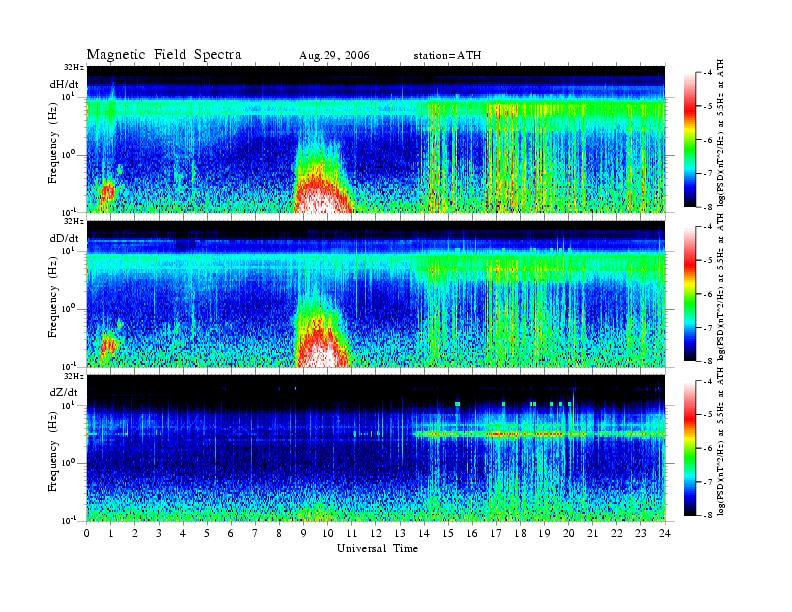Click the "17" hour tick label
This screenshot has height=612, width=792.
pos(497,533)
